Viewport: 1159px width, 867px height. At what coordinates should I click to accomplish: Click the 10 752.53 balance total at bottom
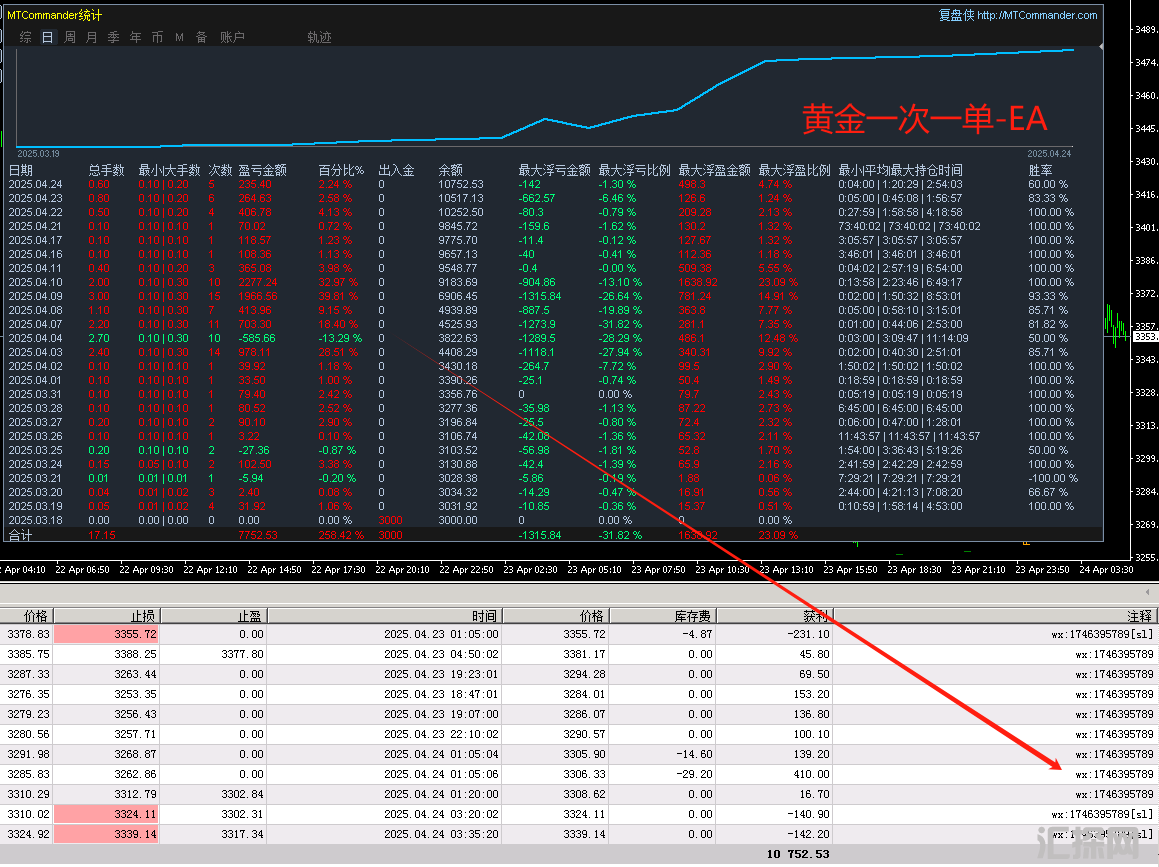[798, 854]
